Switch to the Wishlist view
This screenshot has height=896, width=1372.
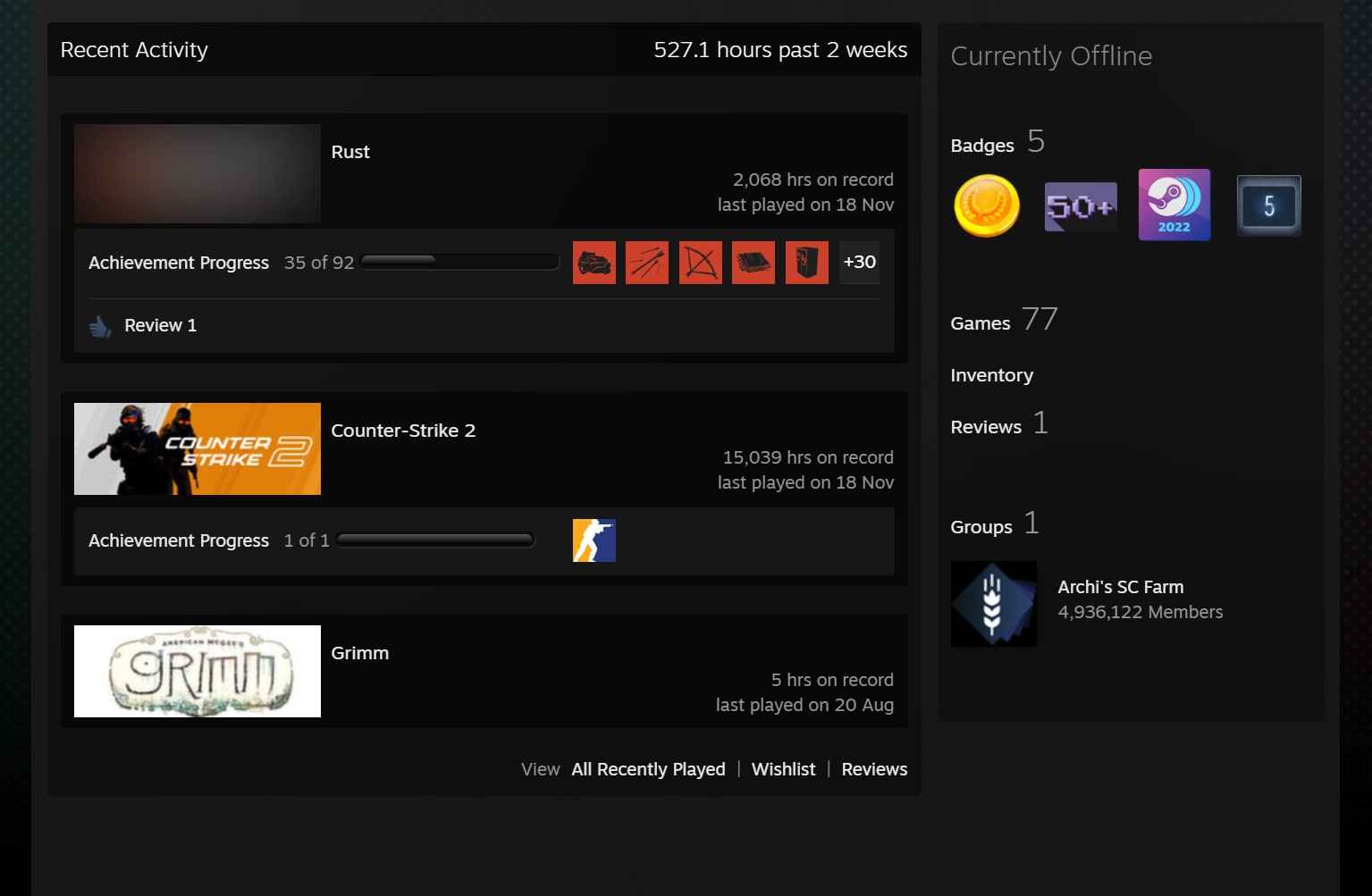pos(783,769)
